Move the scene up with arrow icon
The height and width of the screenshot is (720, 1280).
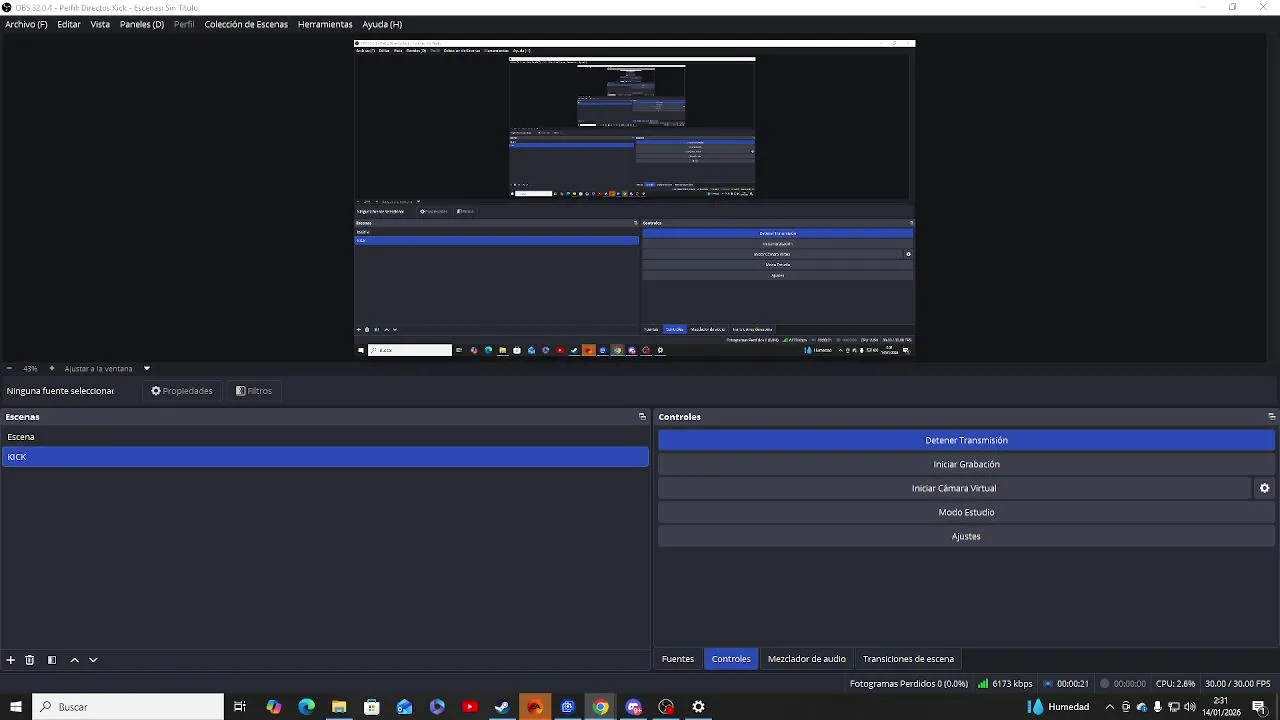(x=74, y=660)
